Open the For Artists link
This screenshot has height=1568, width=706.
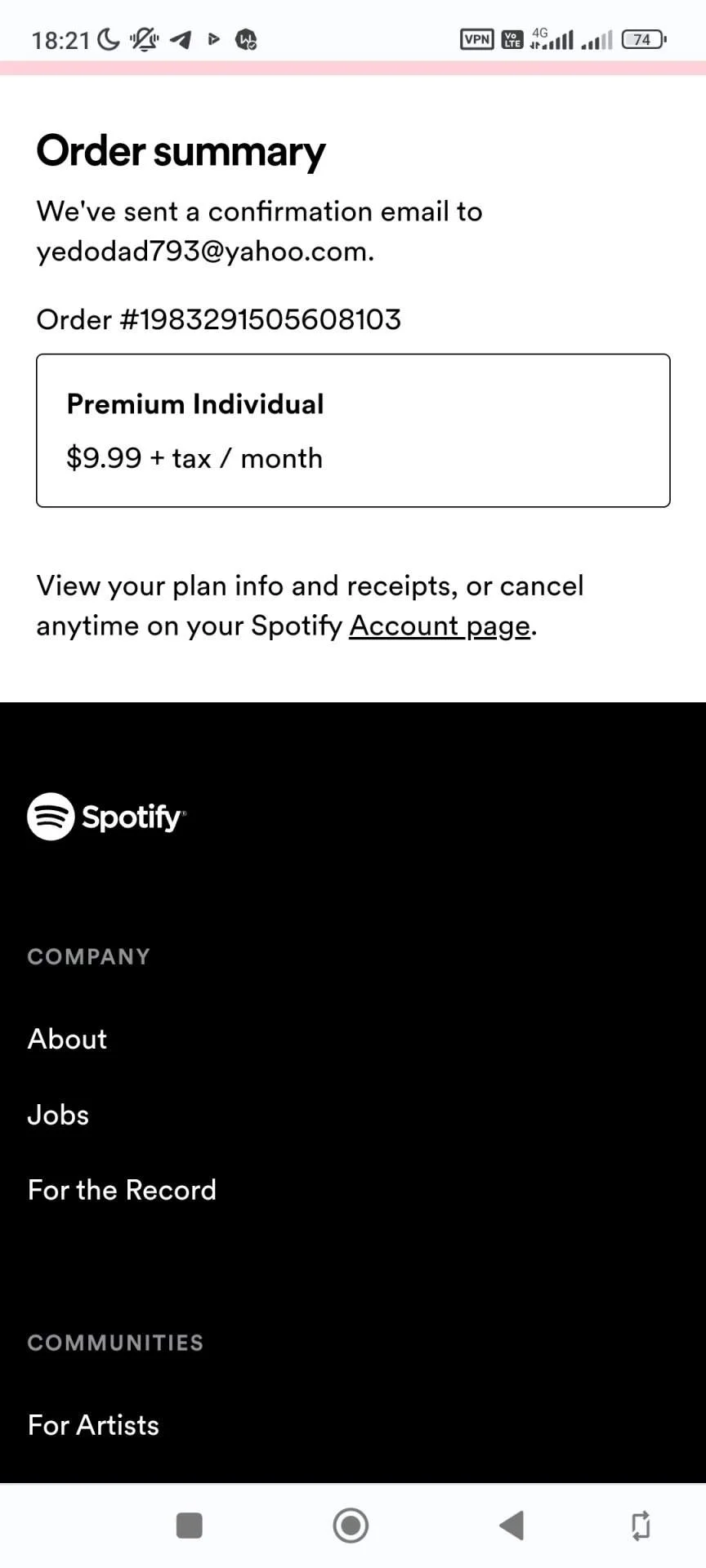[x=93, y=1425]
